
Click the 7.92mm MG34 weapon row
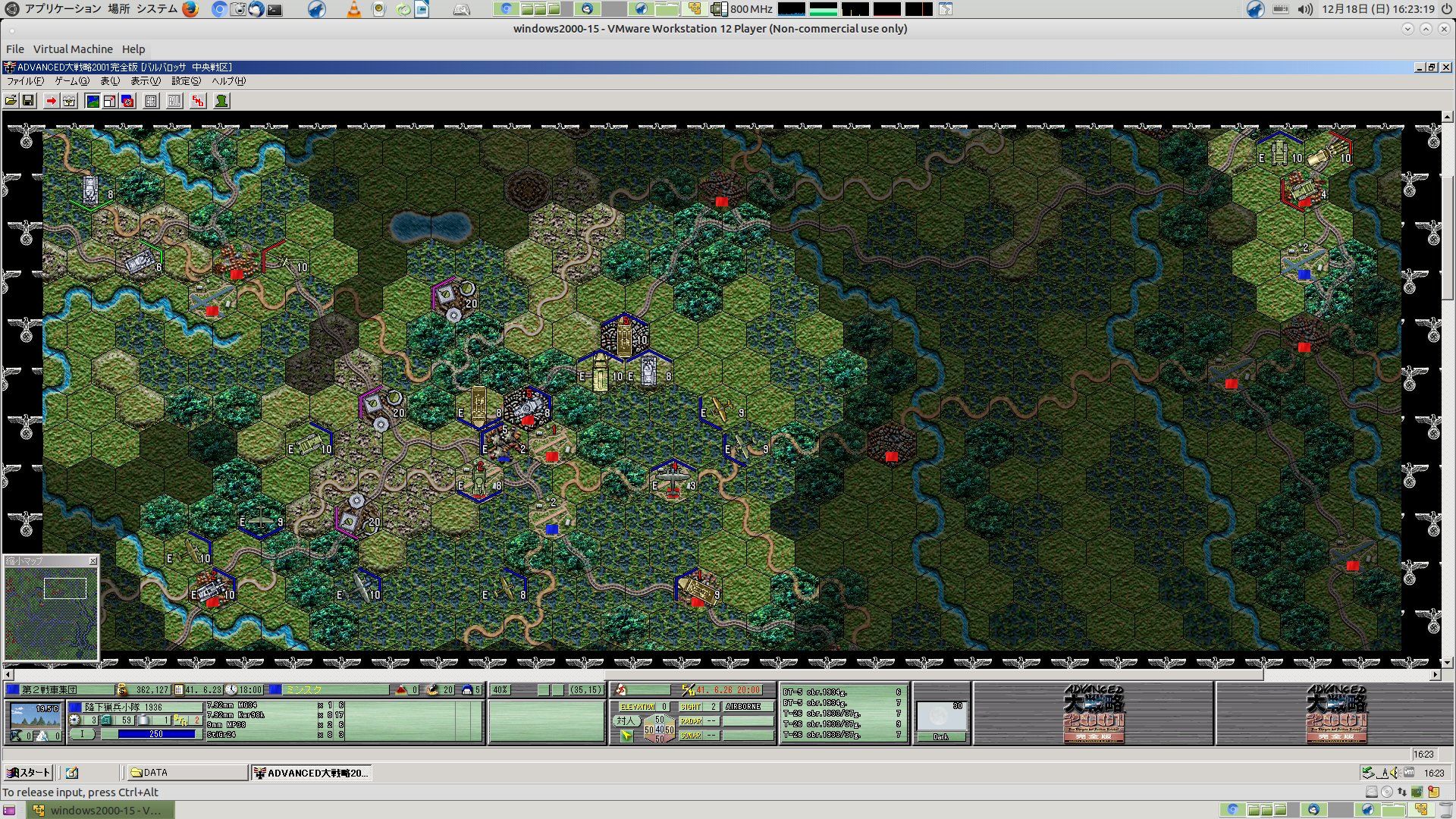pyautogui.click(x=275, y=705)
